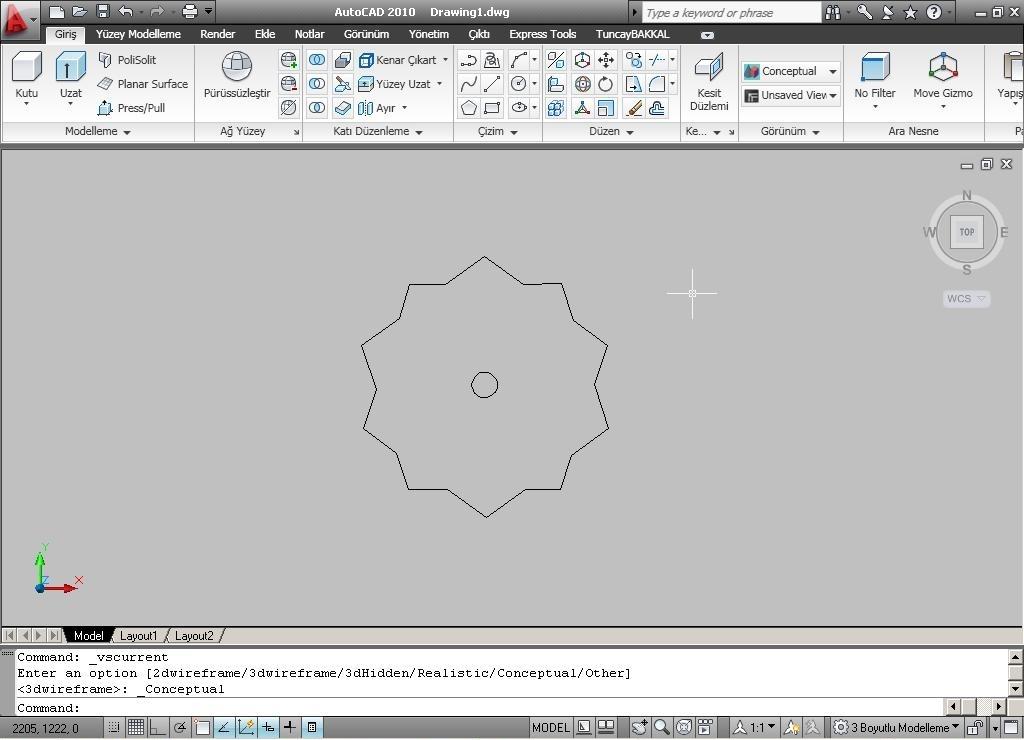Click the Save icon in quick access toolbar
Image resolution: width=1024 pixels, height=740 pixels.
(x=102, y=12)
